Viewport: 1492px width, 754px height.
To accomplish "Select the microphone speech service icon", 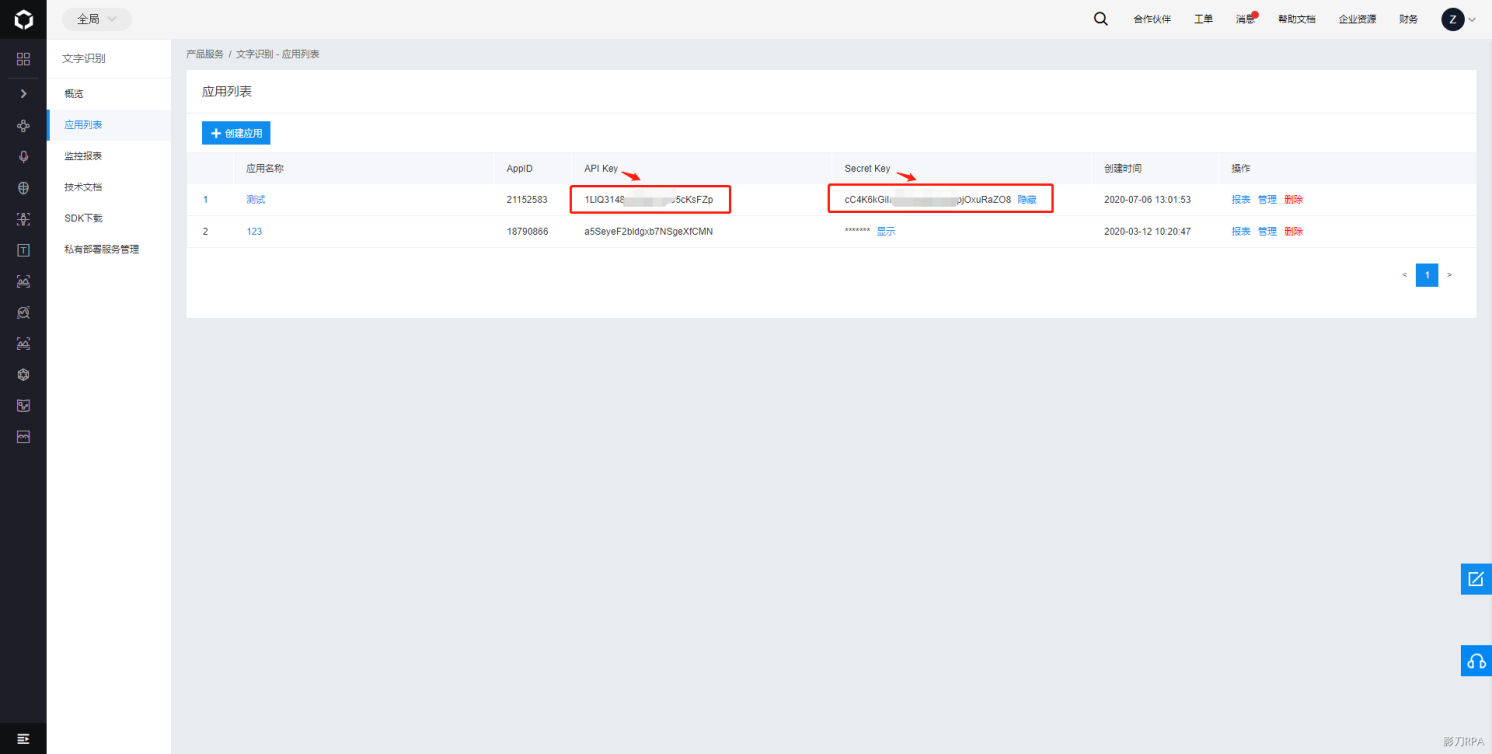I will [23, 156].
